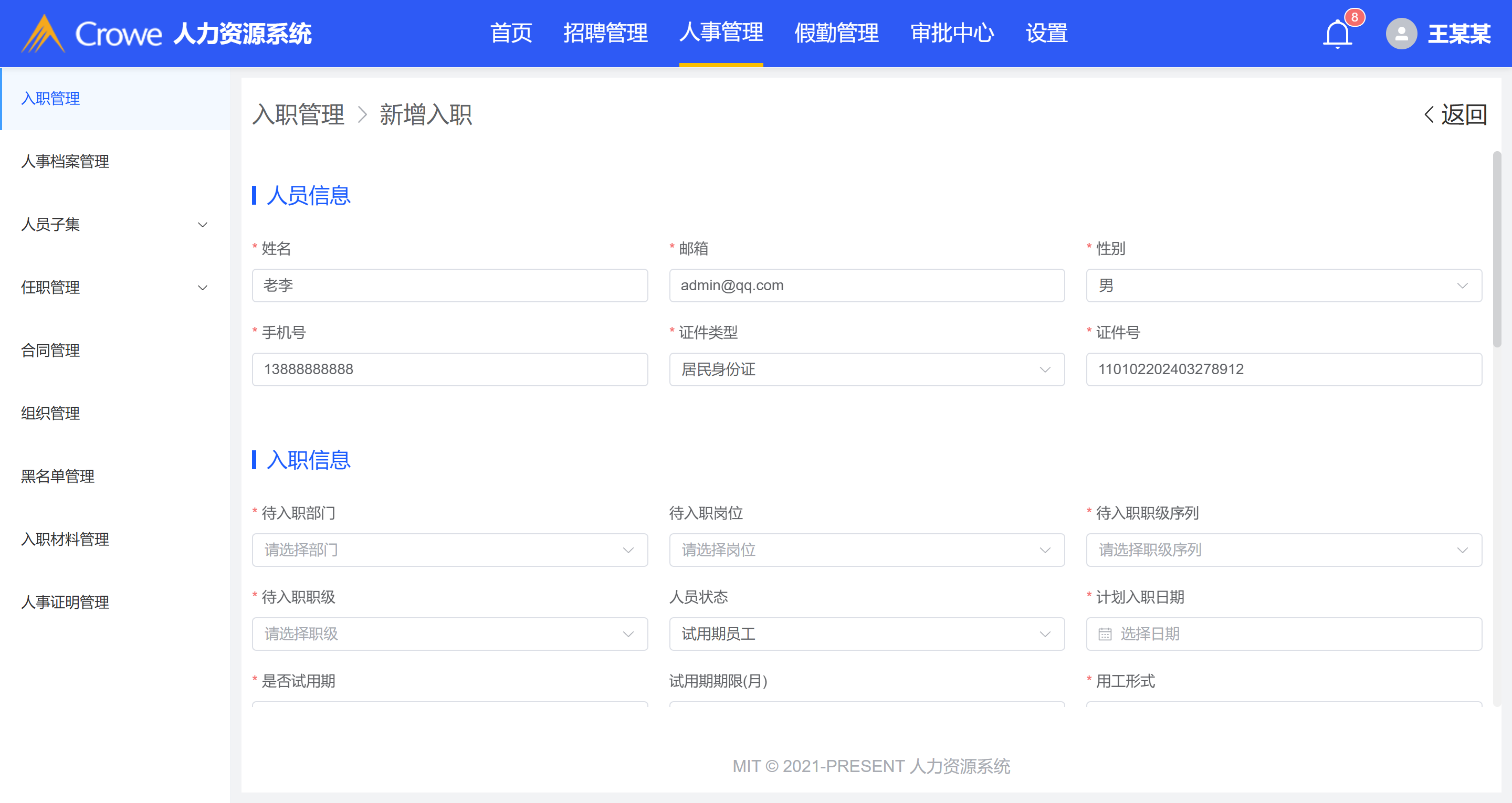Click the 姓名 input field
The width and height of the screenshot is (1512, 803).
pyautogui.click(x=449, y=286)
